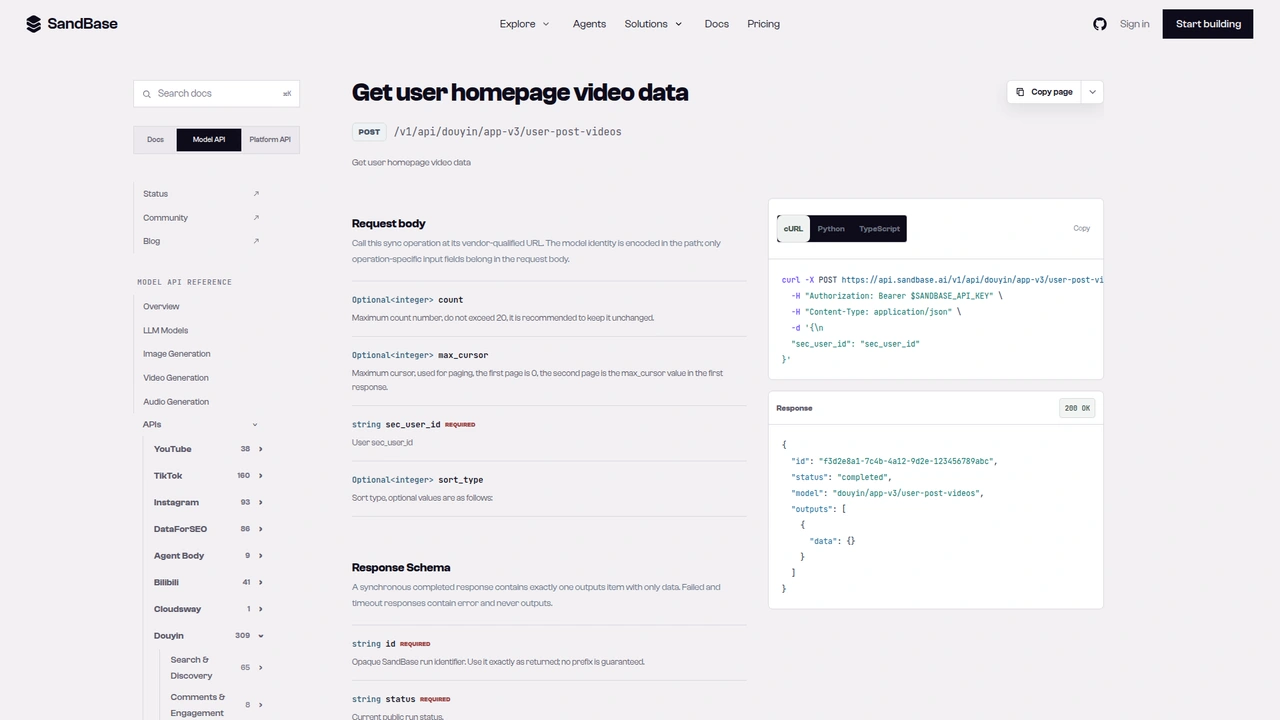Open the GitHub icon link
1280x720 pixels.
point(1100,24)
